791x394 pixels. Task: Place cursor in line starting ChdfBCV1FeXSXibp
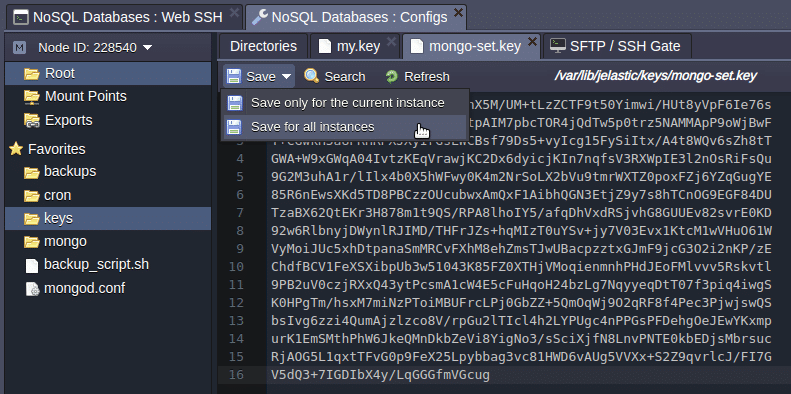tap(521, 266)
